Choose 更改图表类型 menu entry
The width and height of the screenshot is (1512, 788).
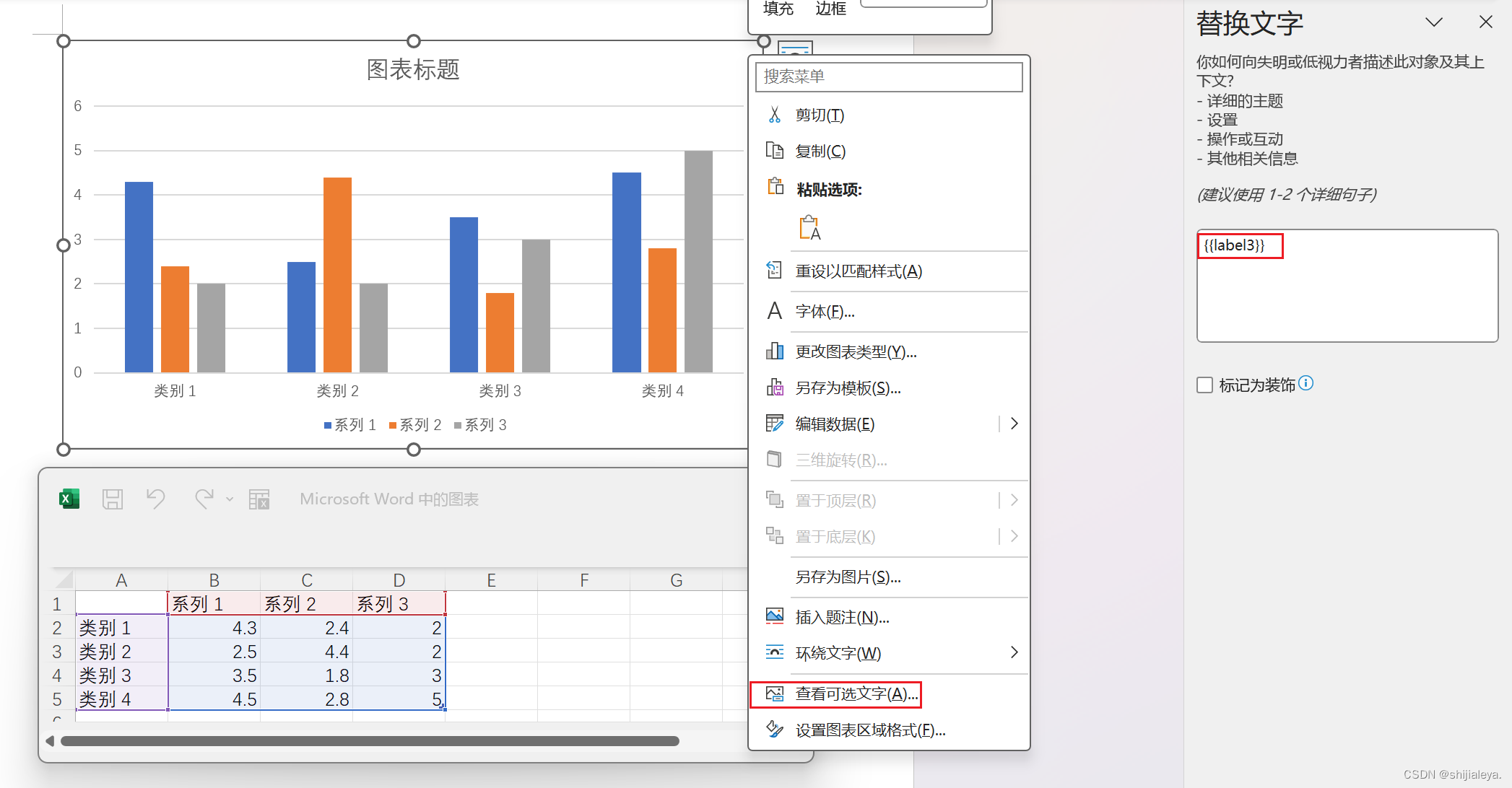coord(856,351)
